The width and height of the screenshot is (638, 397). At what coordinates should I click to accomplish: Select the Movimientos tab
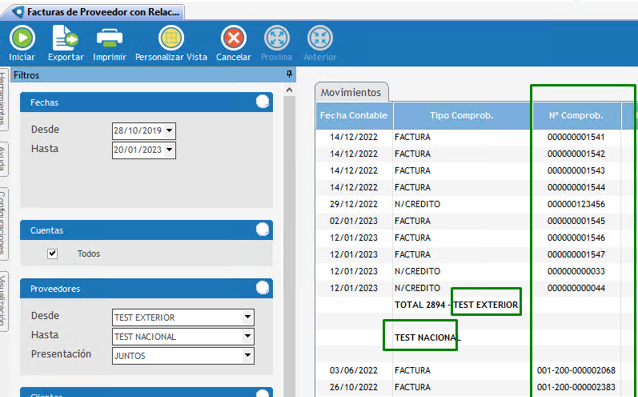[x=351, y=92]
